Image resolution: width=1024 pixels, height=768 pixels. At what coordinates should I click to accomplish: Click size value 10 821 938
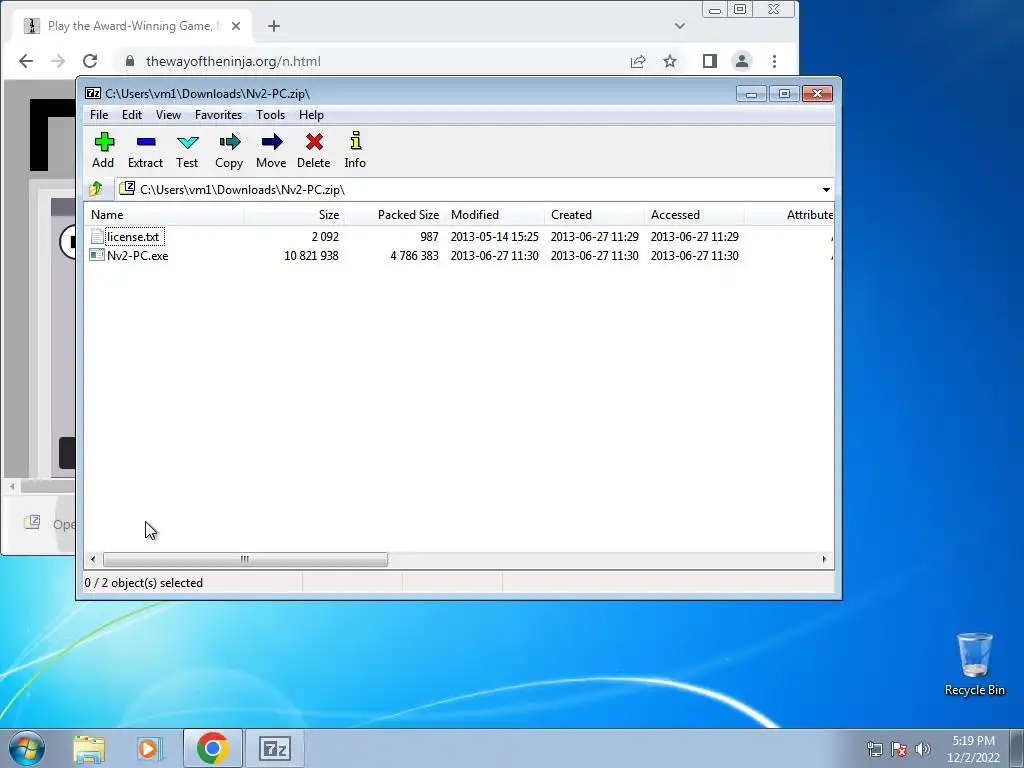(311, 255)
